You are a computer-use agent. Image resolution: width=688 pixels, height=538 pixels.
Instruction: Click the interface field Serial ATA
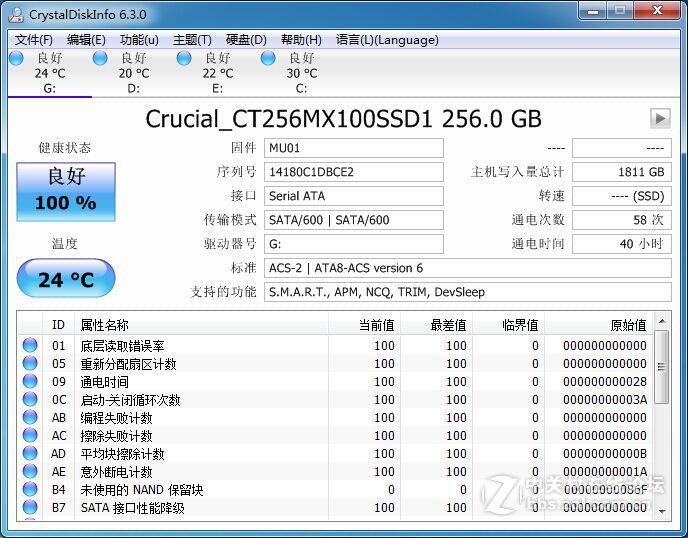354,196
